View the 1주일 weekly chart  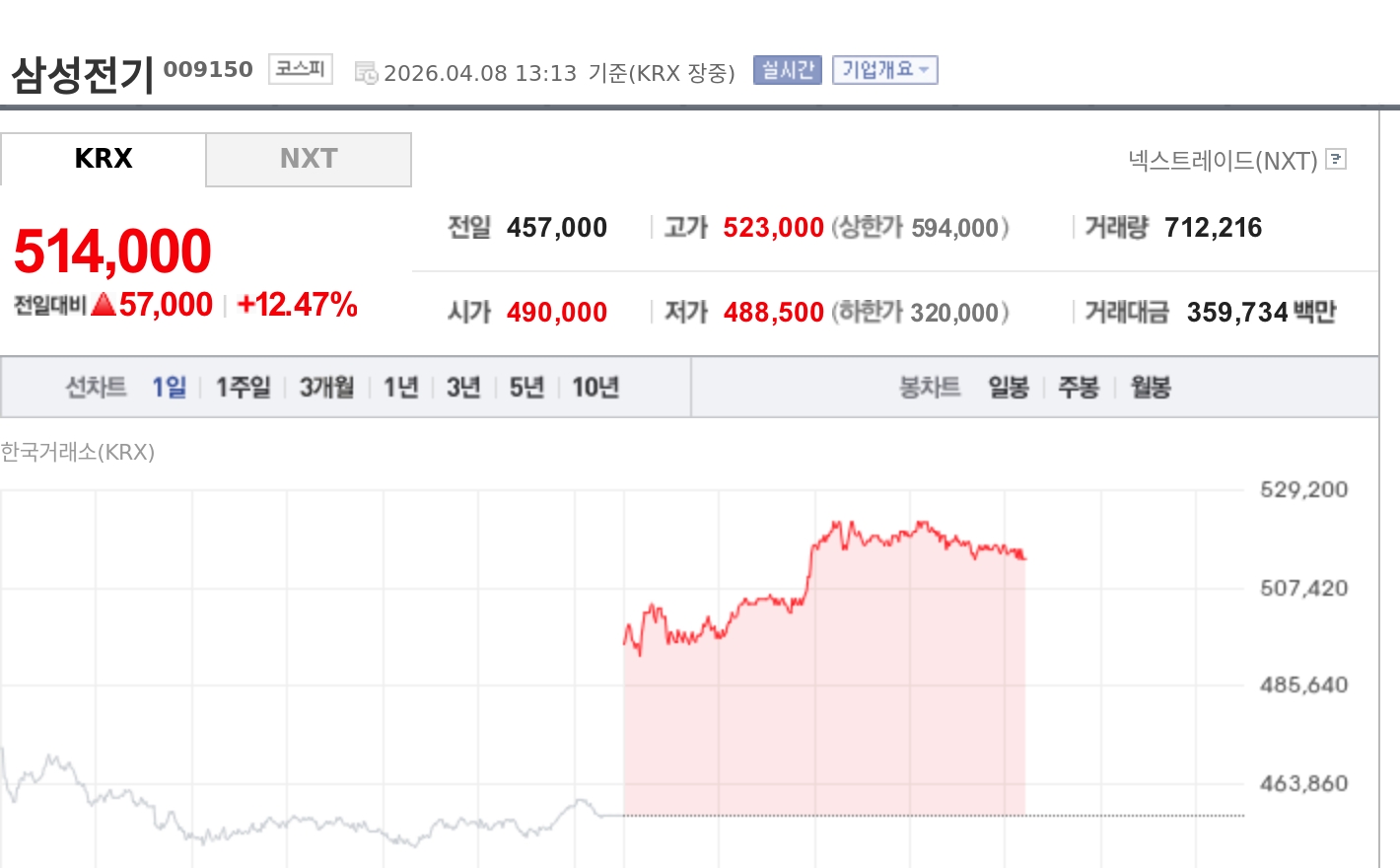tap(242, 387)
